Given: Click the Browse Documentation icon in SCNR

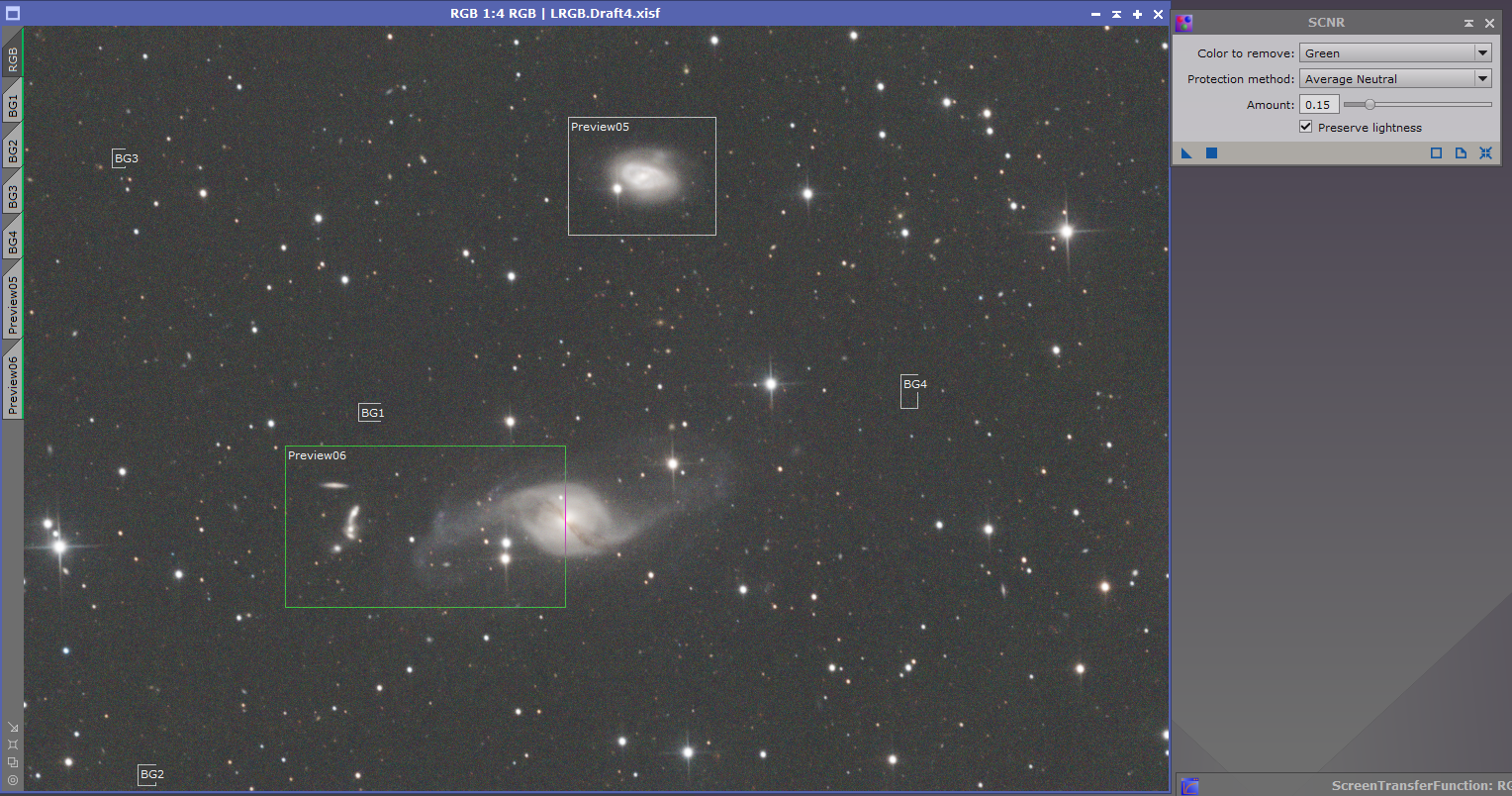Looking at the screenshot, I should pyautogui.click(x=1461, y=153).
